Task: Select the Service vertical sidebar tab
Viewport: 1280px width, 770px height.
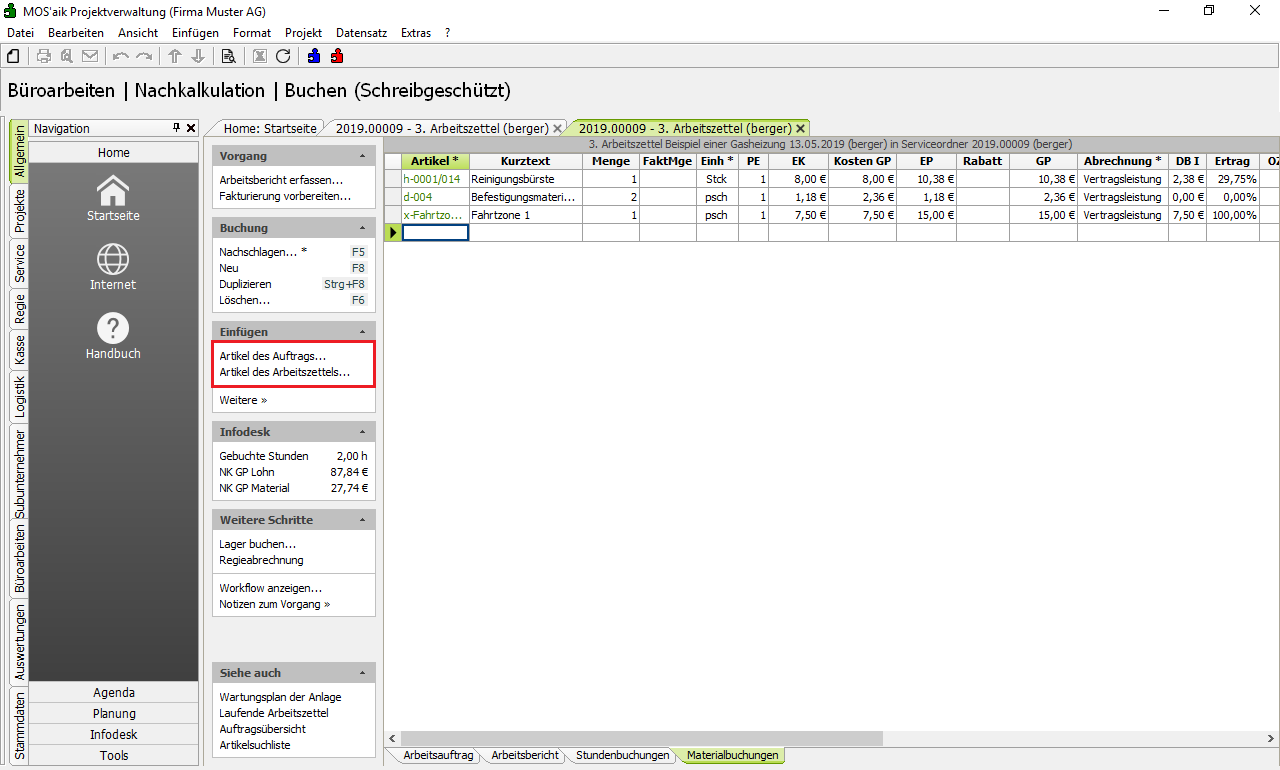Action: pyautogui.click(x=19, y=263)
